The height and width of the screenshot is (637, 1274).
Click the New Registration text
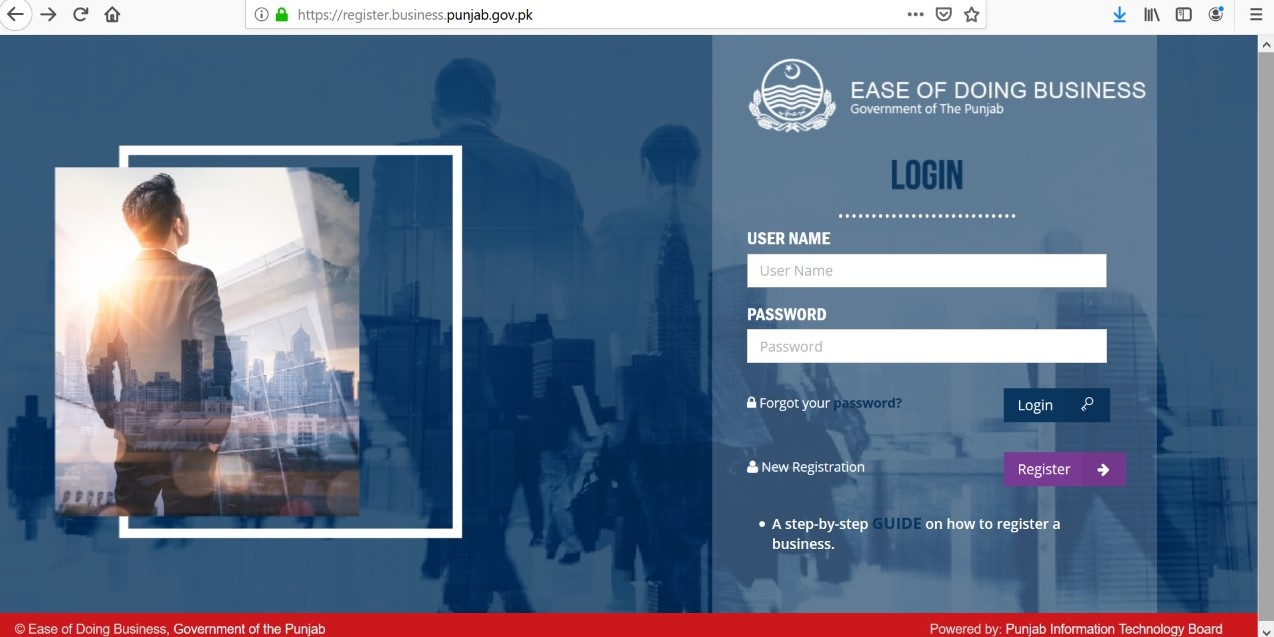pyautogui.click(x=812, y=467)
